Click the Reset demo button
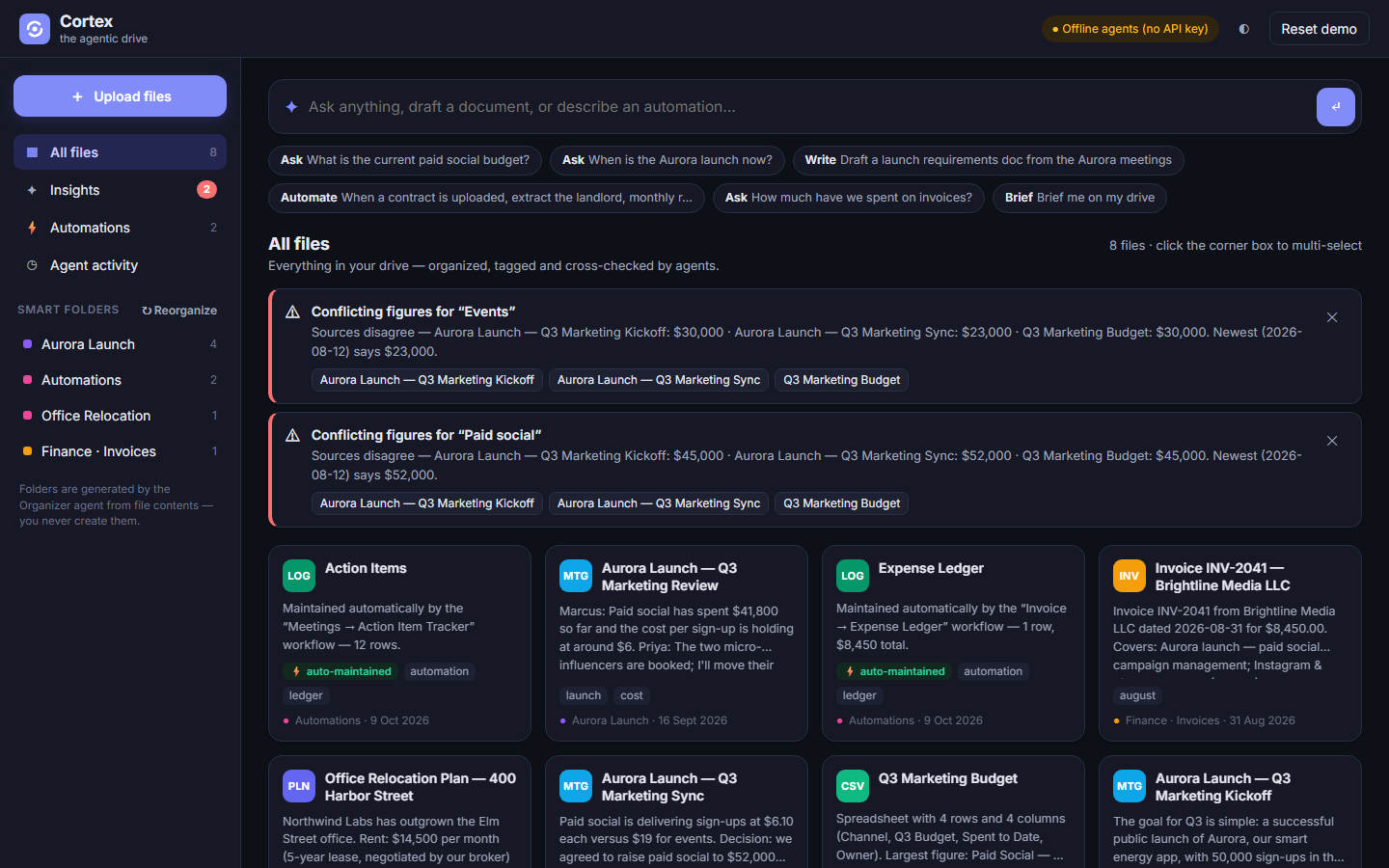The image size is (1389, 868). (1319, 29)
